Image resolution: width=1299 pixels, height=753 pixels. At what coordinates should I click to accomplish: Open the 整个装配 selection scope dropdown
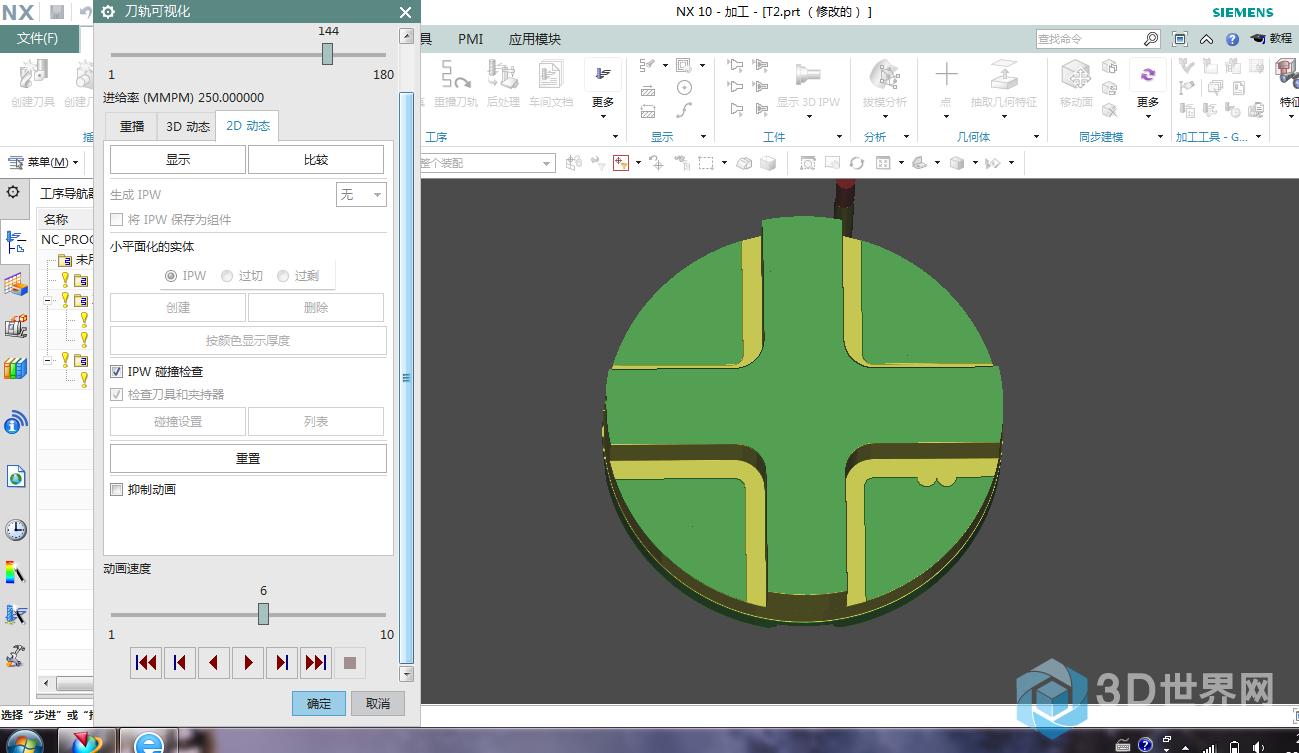point(487,163)
